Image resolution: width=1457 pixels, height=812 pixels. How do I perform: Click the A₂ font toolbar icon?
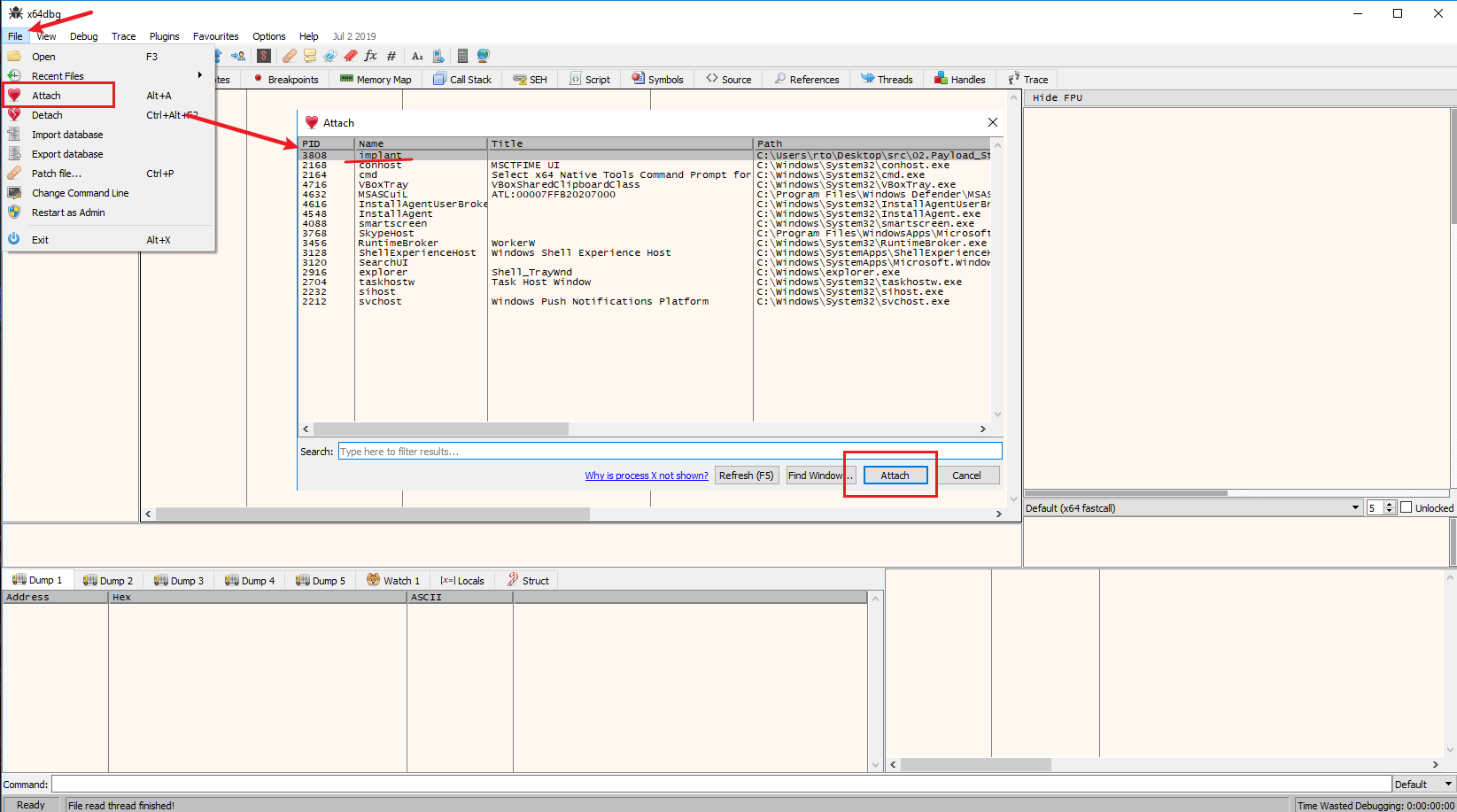pos(417,56)
